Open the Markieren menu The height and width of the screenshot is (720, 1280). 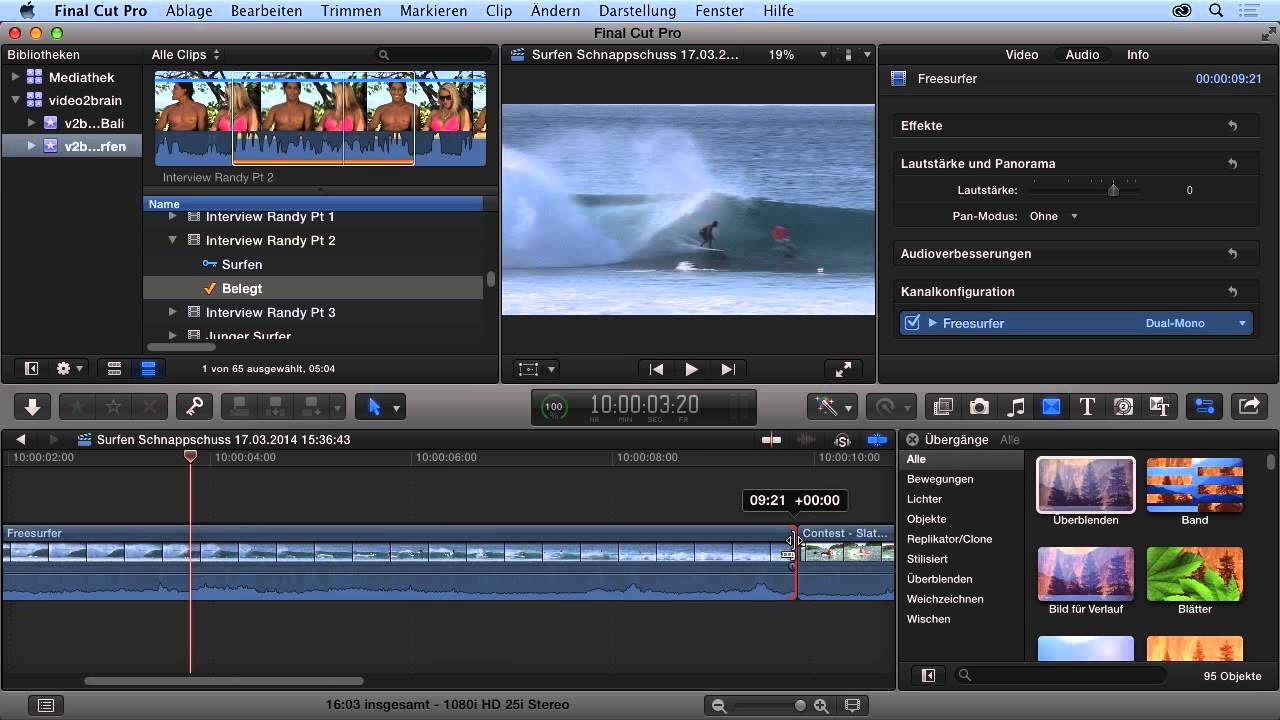(x=433, y=11)
